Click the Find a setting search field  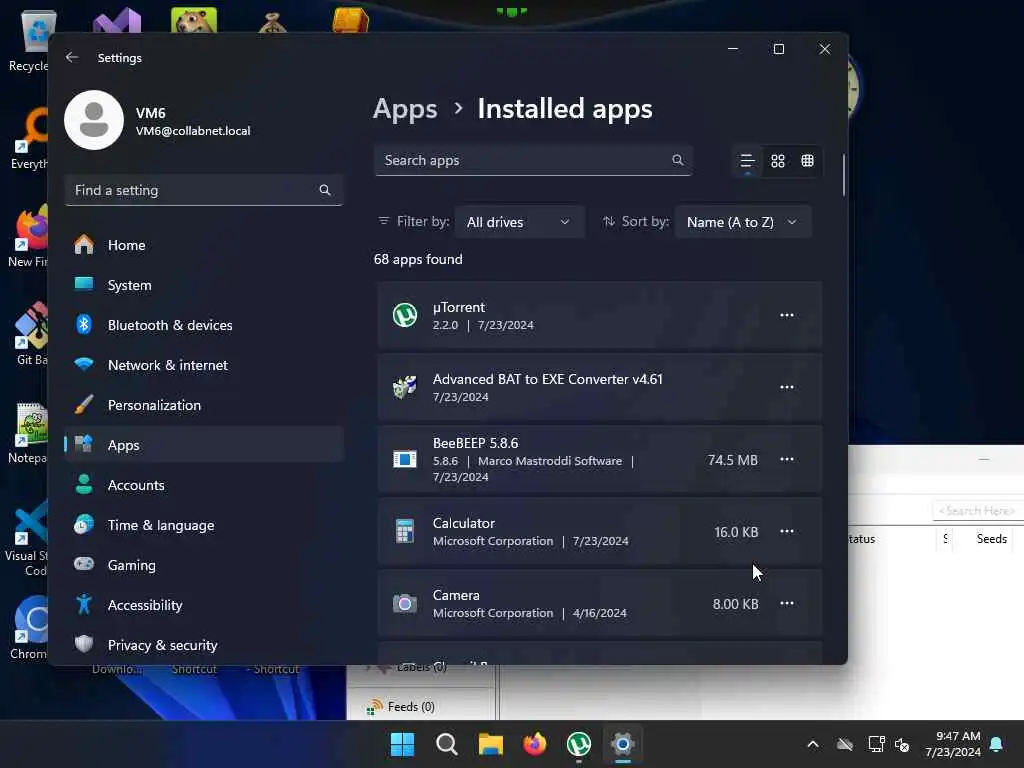pyautogui.click(x=204, y=190)
